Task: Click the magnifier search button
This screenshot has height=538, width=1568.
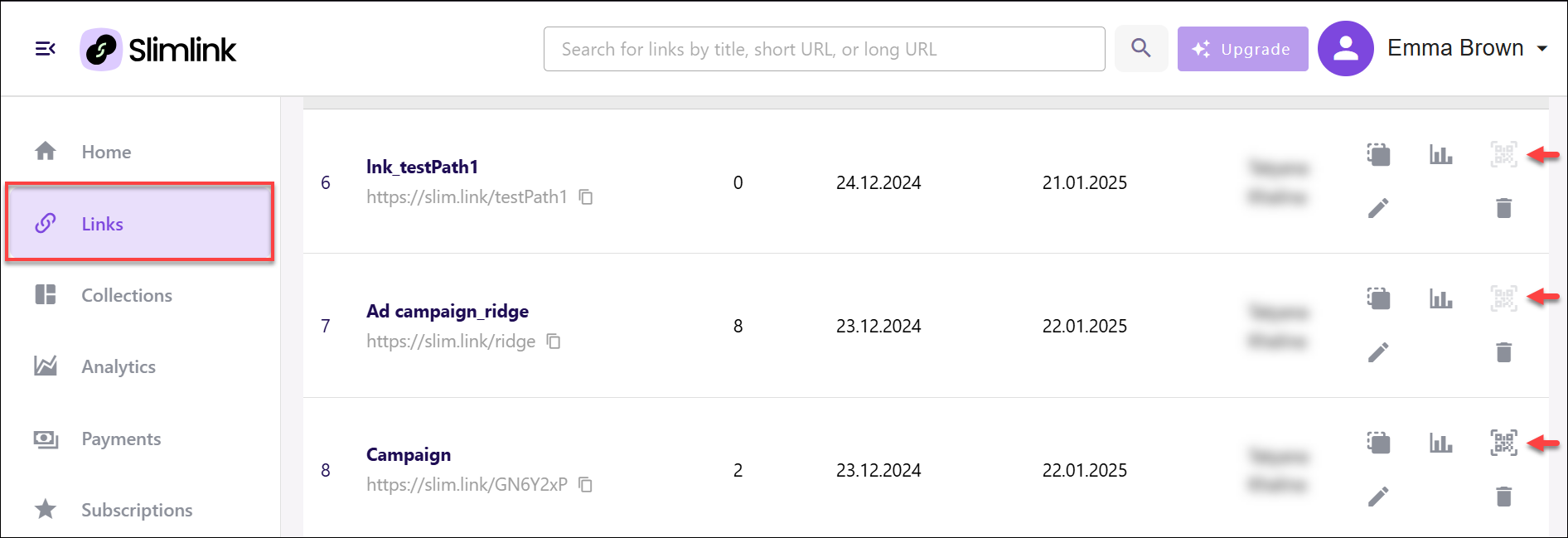Action: (x=1141, y=48)
